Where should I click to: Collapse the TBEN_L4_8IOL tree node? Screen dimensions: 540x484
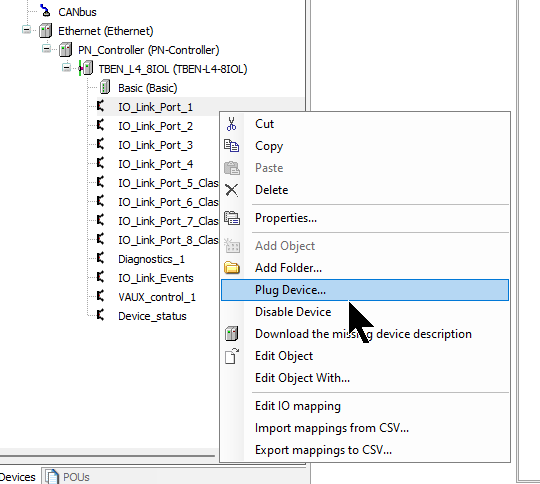[66, 68]
